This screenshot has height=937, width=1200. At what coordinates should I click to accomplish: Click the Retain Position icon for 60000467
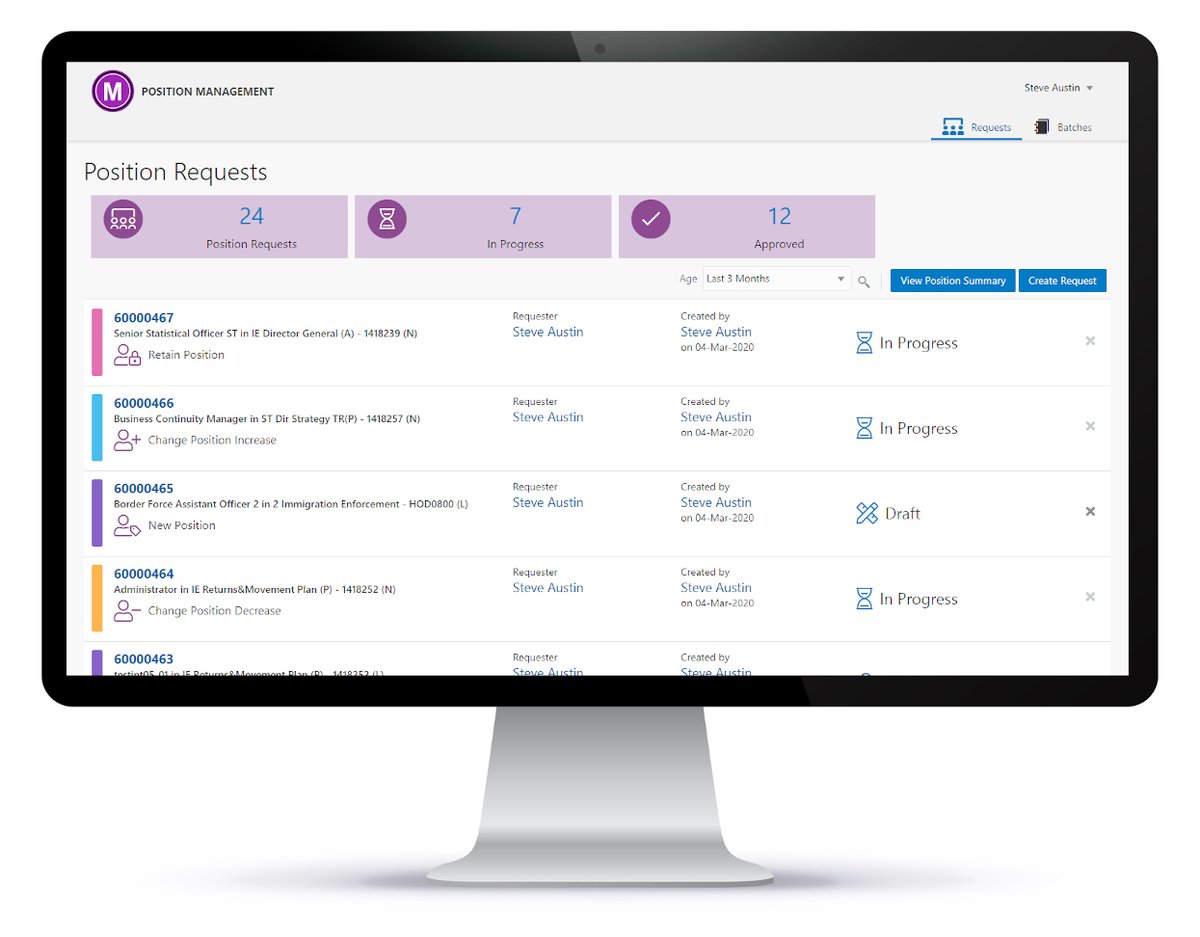point(127,355)
